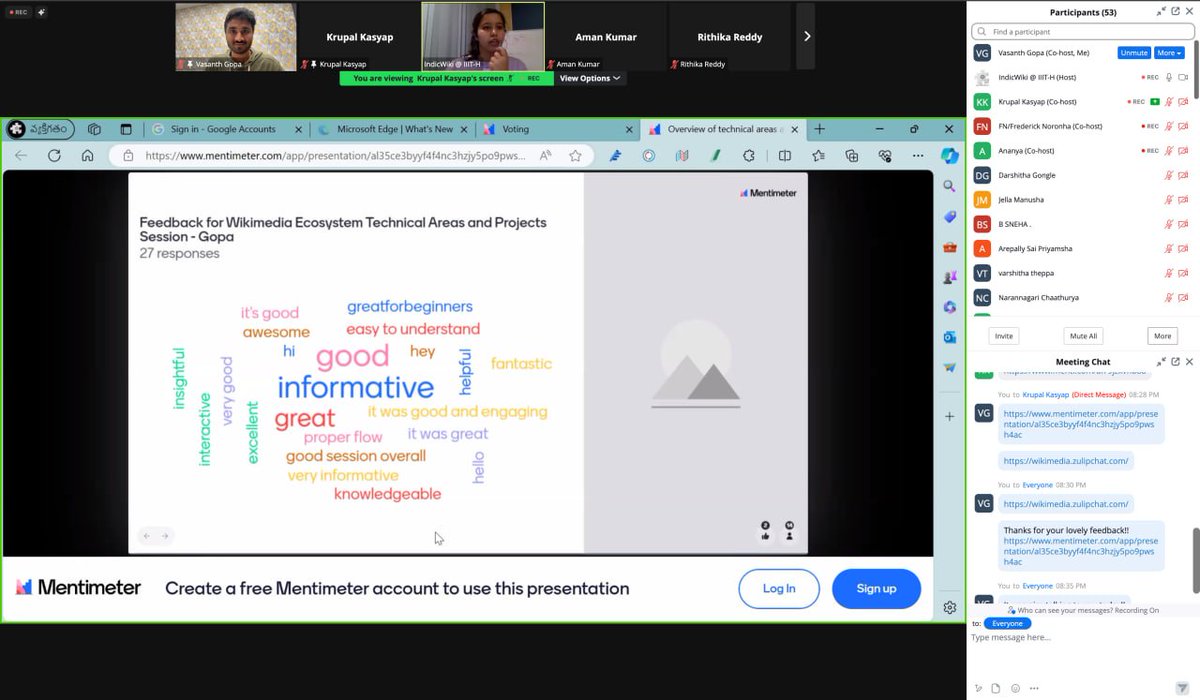Click the Invite button

point(1003,336)
